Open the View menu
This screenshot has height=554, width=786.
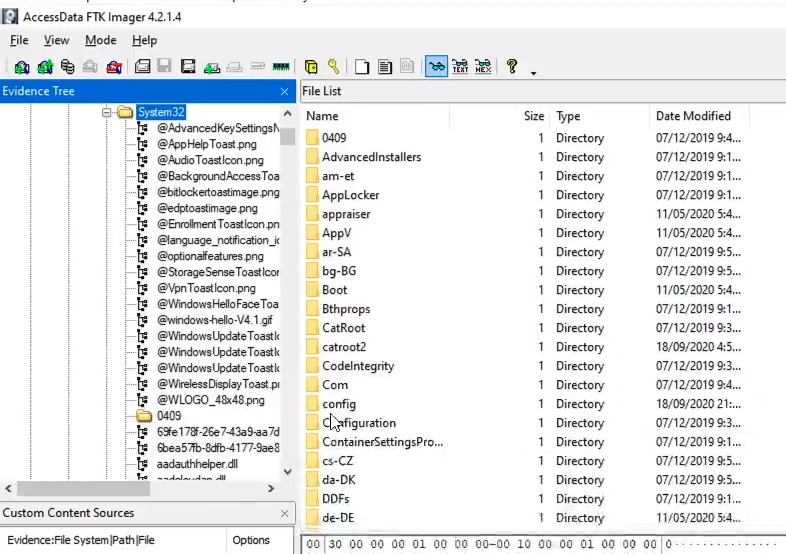(x=56, y=40)
